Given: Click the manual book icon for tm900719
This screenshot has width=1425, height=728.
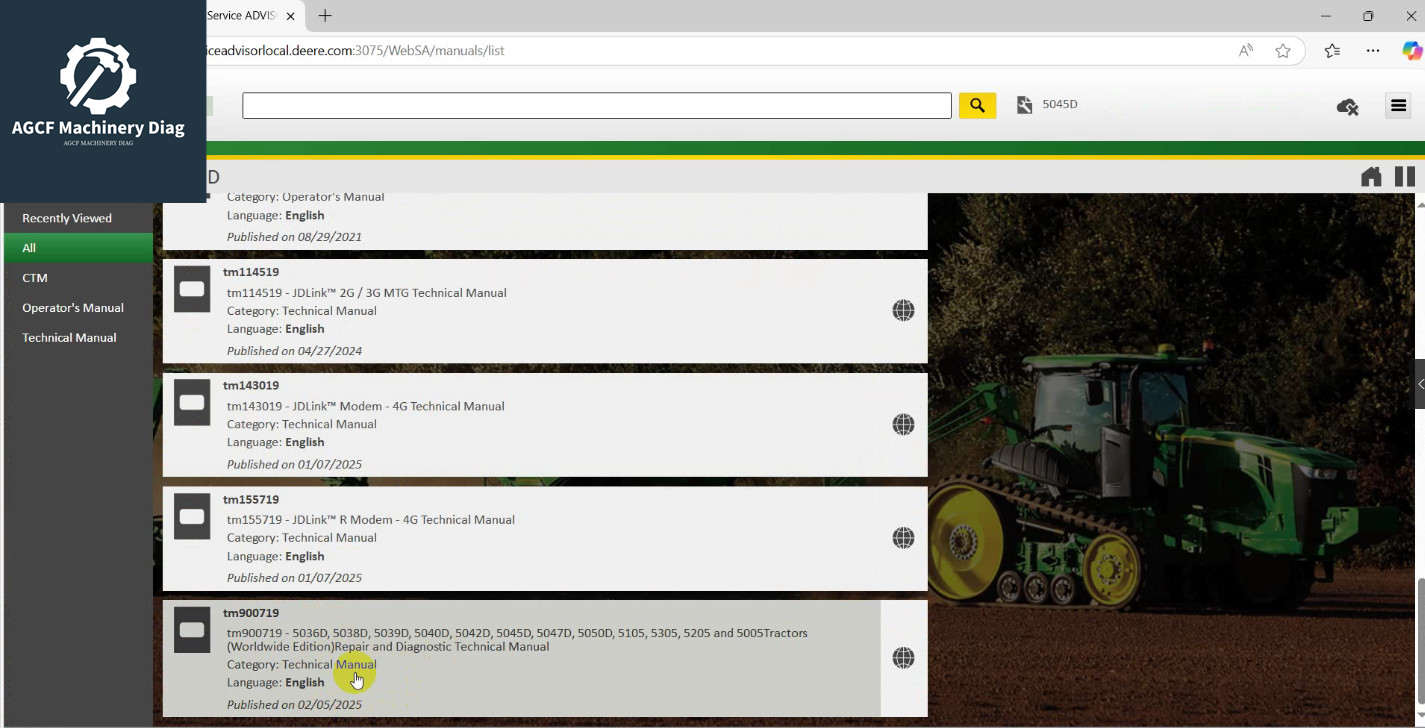Looking at the screenshot, I should click(x=192, y=630).
